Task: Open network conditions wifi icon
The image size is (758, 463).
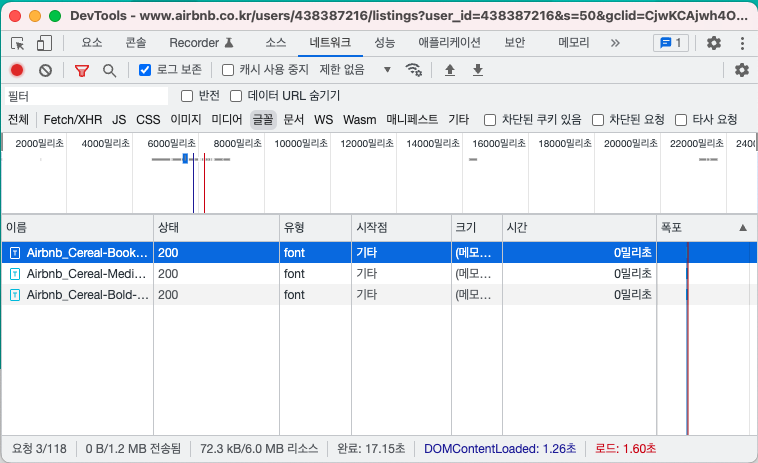Action: coord(413,70)
